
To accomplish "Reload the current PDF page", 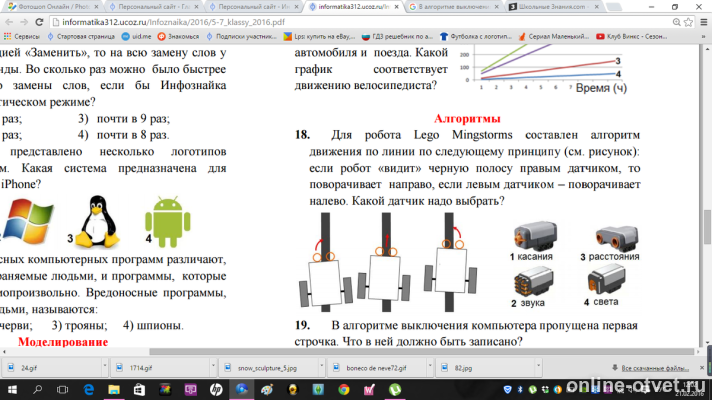I will click(x=39, y=22).
